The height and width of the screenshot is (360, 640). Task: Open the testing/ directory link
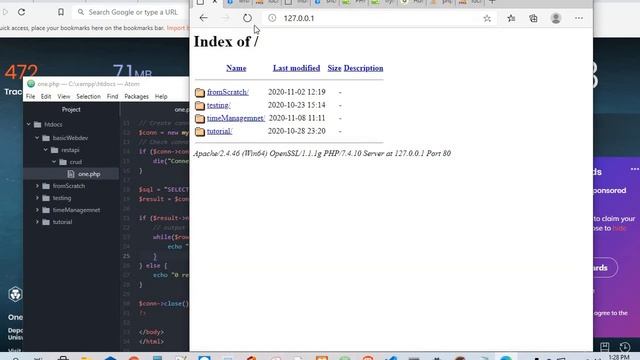pos(218,105)
